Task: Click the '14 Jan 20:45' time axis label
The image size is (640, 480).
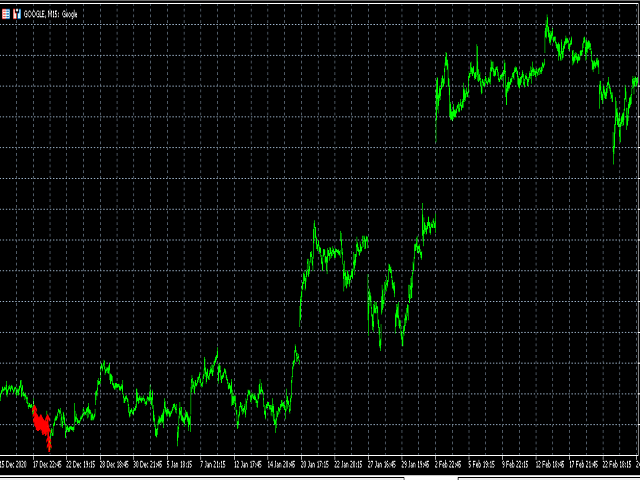Action: click(x=282, y=464)
